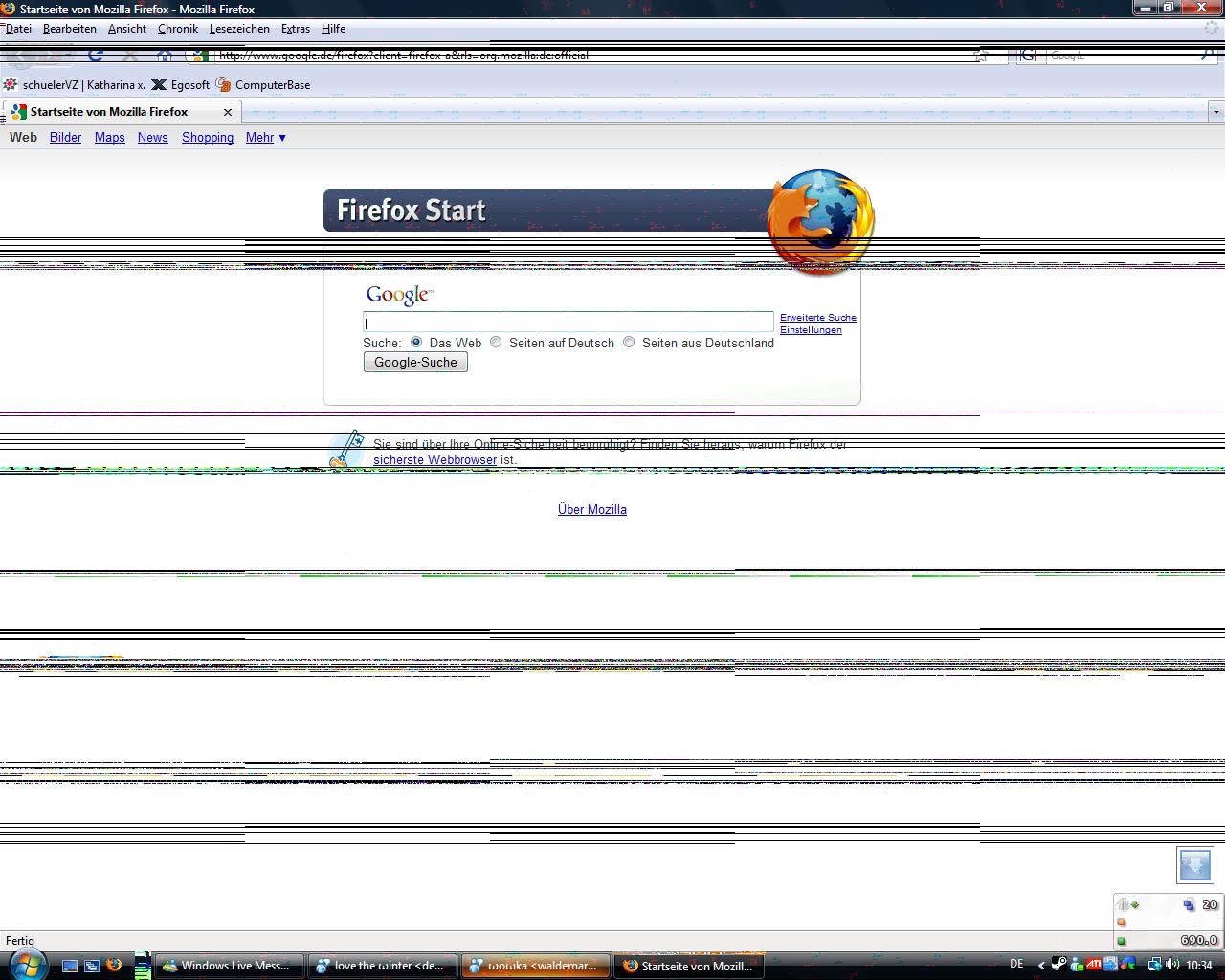Open the Ansicht menu
Image resolution: width=1225 pixels, height=980 pixels.
[127, 29]
